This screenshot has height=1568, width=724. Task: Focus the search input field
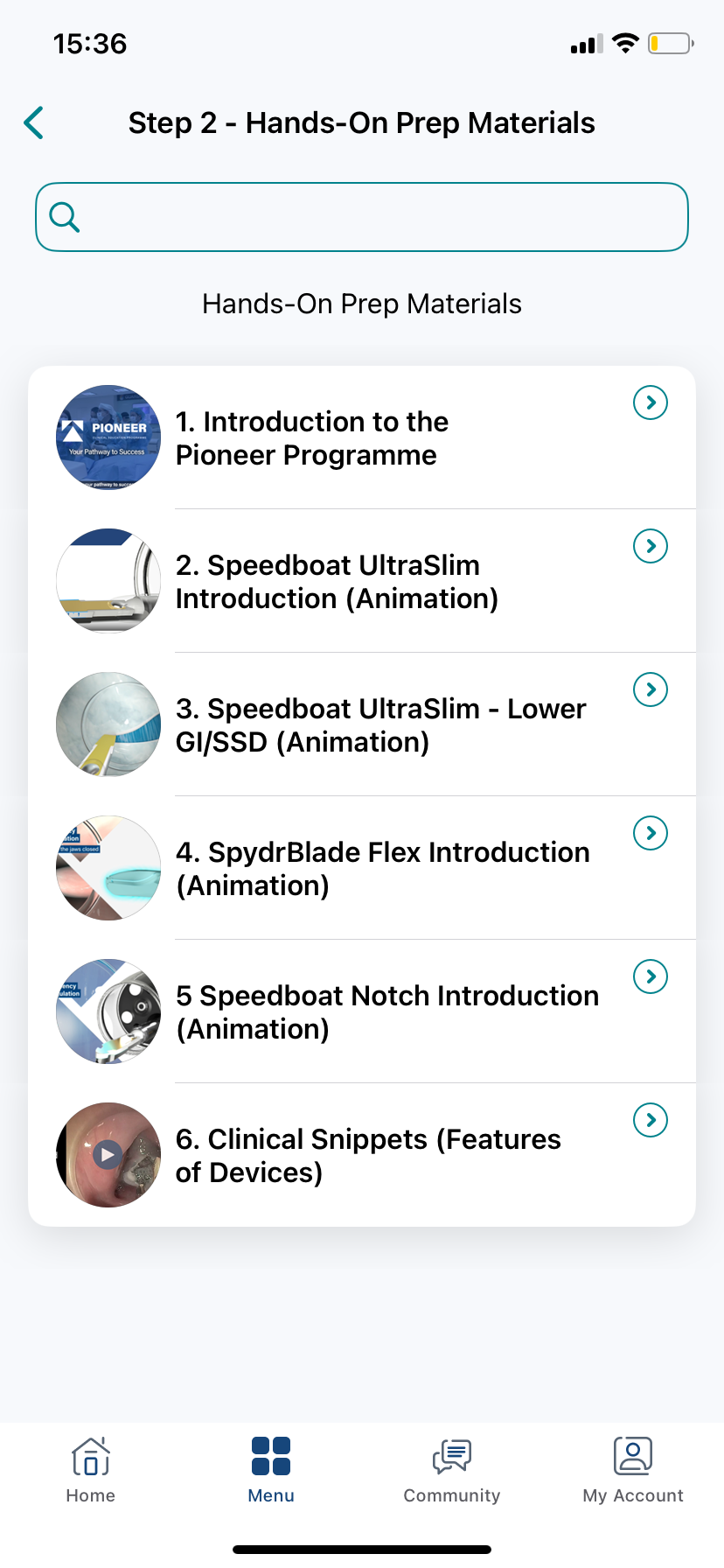click(x=376, y=217)
